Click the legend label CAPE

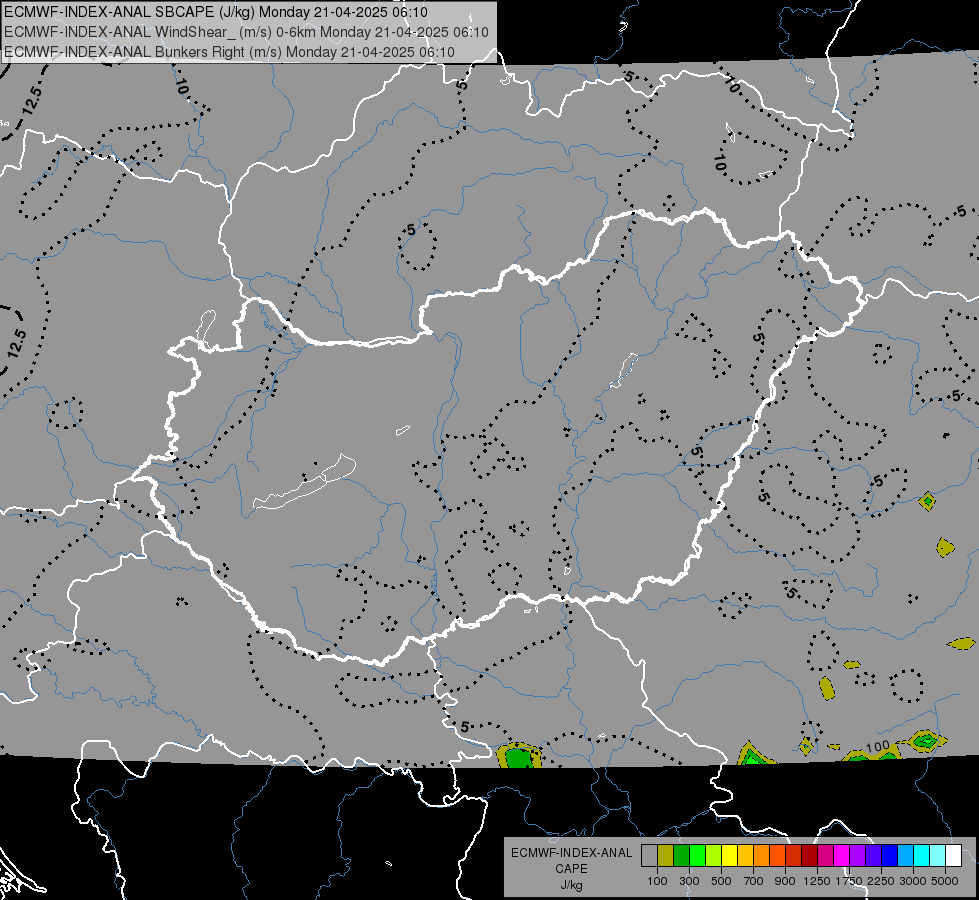click(x=571, y=869)
